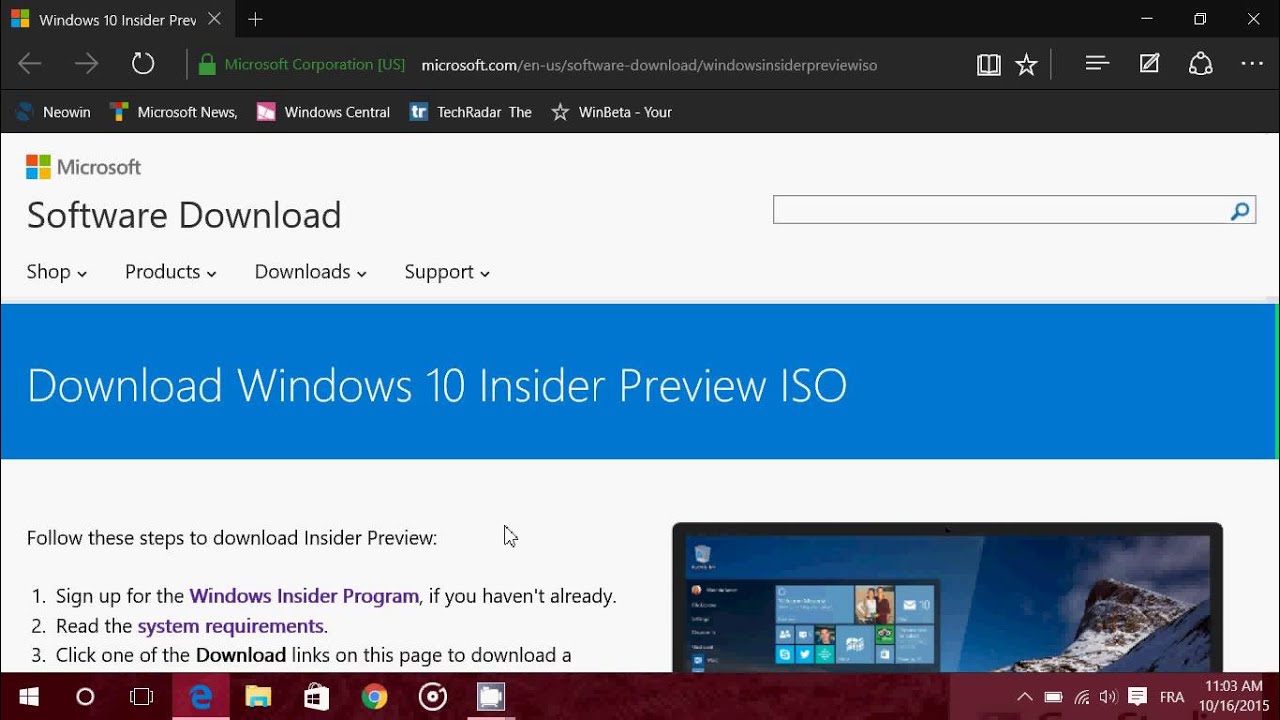The height and width of the screenshot is (720, 1280).
Task: Expand the Downloads menu
Action: pyautogui.click(x=310, y=272)
